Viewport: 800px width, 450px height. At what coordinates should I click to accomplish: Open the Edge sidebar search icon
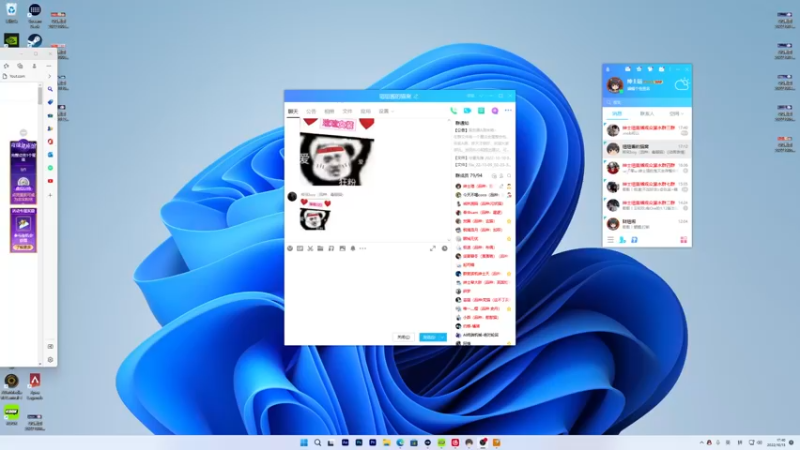click(50, 89)
